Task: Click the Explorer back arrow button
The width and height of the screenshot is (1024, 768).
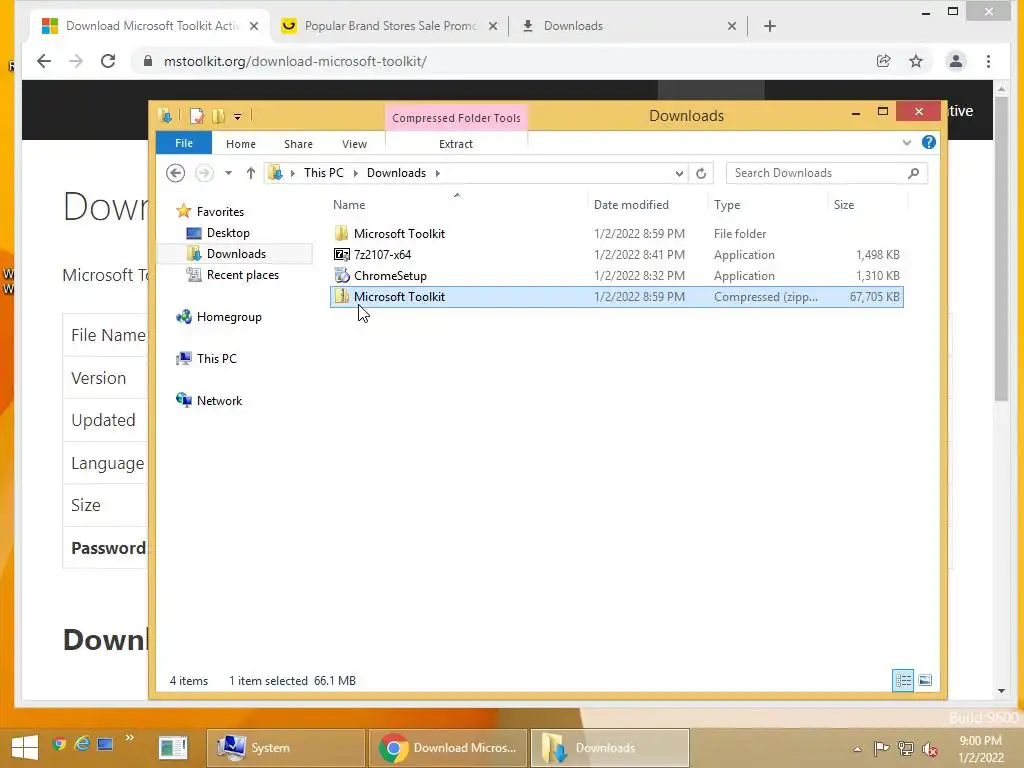Action: pyautogui.click(x=175, y=173)
